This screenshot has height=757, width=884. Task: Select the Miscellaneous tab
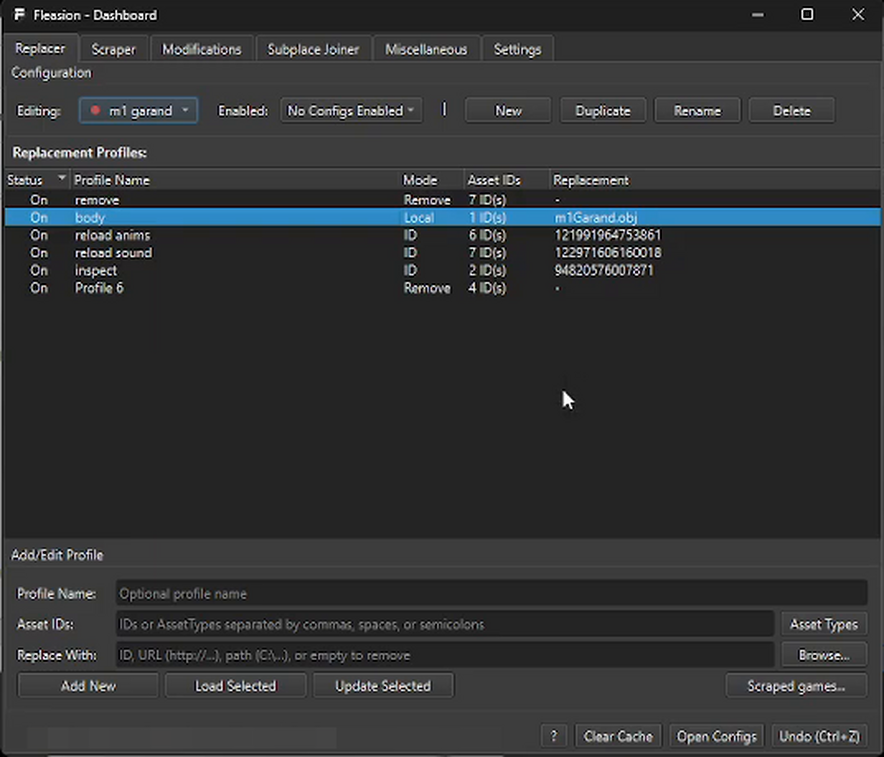426,50
